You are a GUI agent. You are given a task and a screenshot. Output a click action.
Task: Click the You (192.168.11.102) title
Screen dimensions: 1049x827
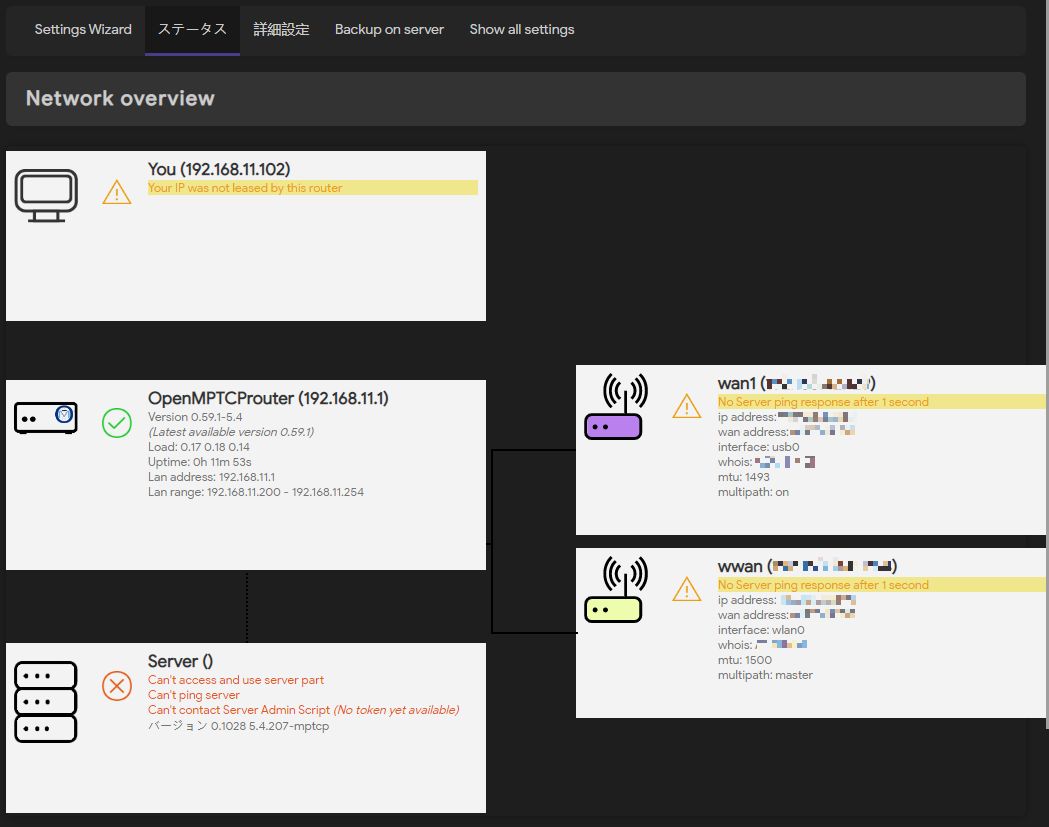click(219, 169)
